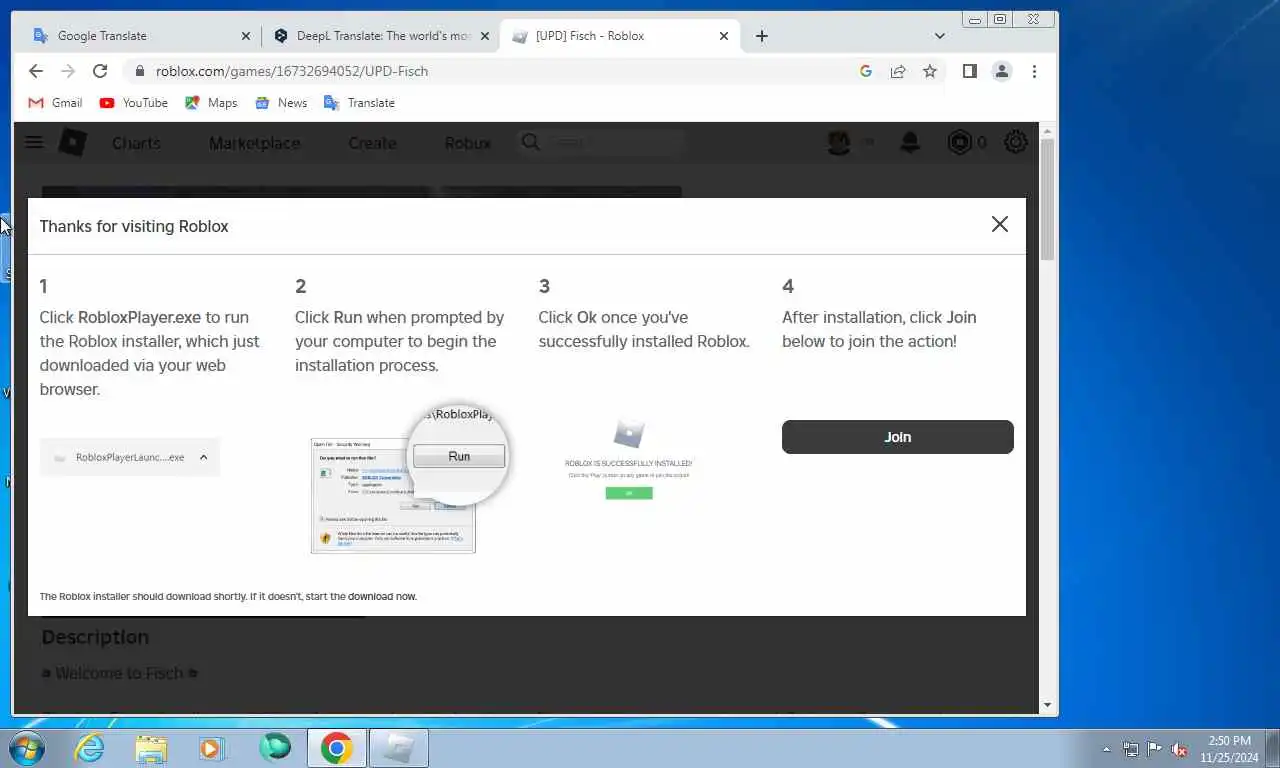Click the Run button illustration image
1280x768 pixels.
tap(410, 480)
